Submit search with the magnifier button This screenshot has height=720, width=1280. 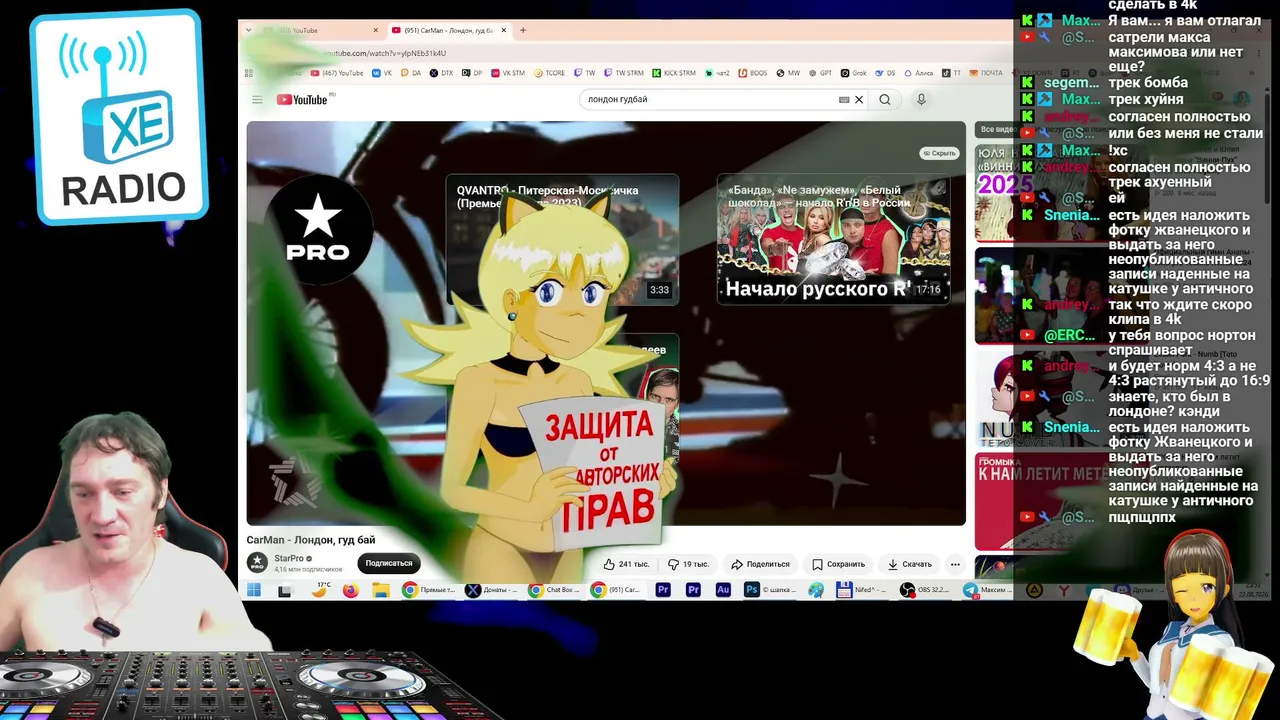coord(885,99)
